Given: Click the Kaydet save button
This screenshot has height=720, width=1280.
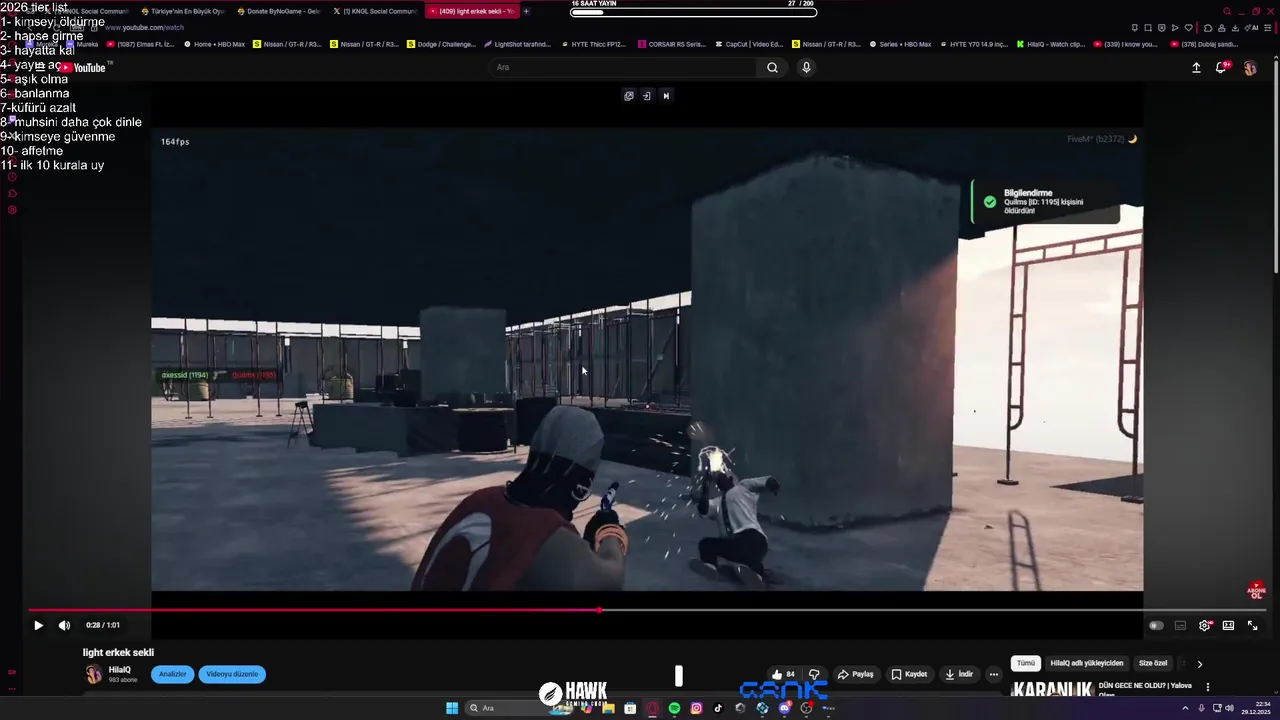Looking at the screenshot, I should pos(910,674).
